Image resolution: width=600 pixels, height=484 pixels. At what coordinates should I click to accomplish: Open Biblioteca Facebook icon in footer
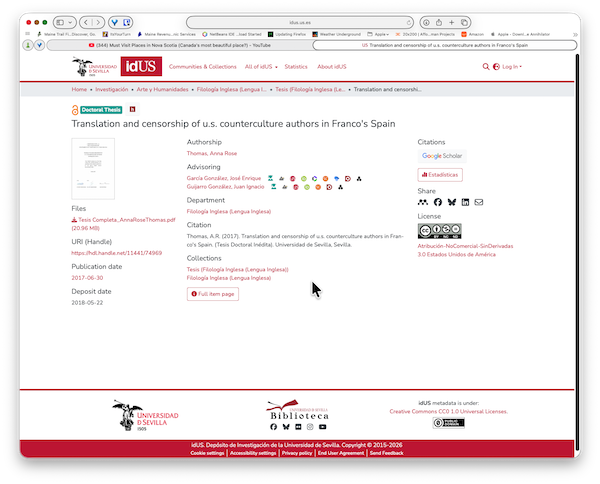[274, 427]
